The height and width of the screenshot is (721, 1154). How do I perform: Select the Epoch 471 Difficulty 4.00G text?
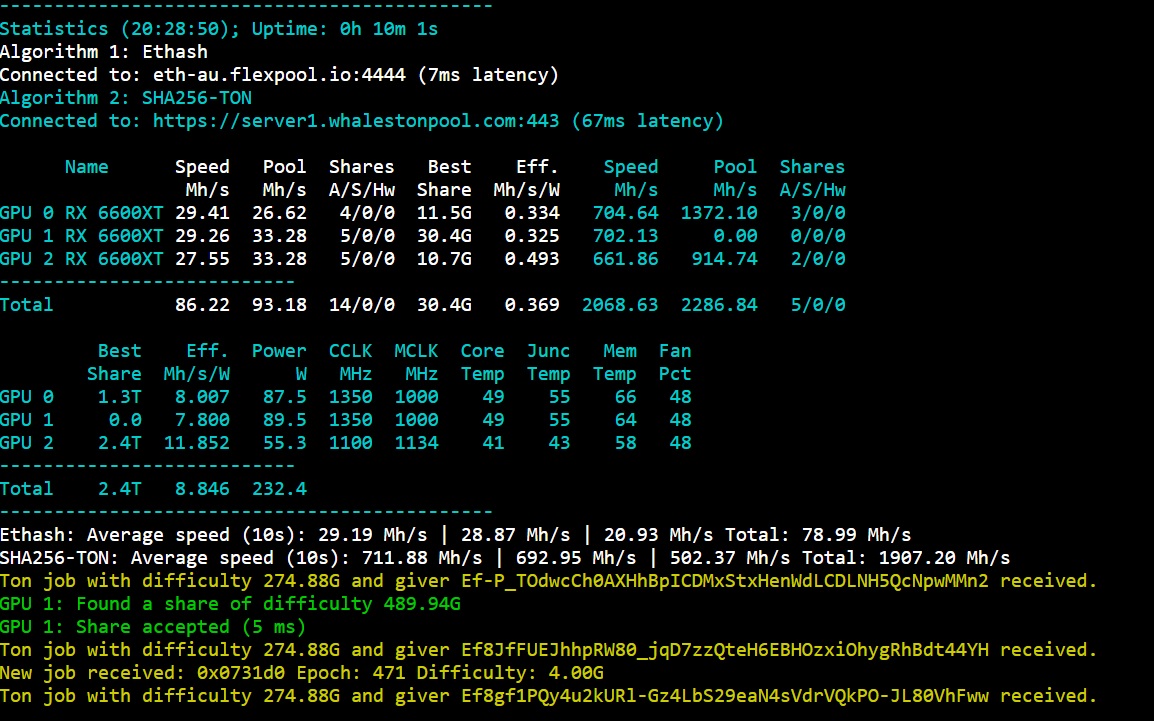pos(450,672)
